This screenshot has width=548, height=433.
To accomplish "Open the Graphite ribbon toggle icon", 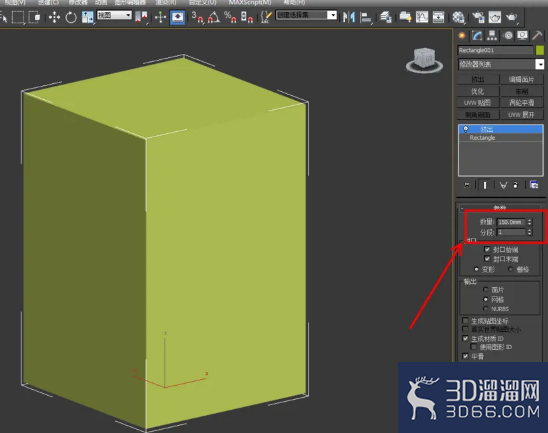I will (405, 17).
